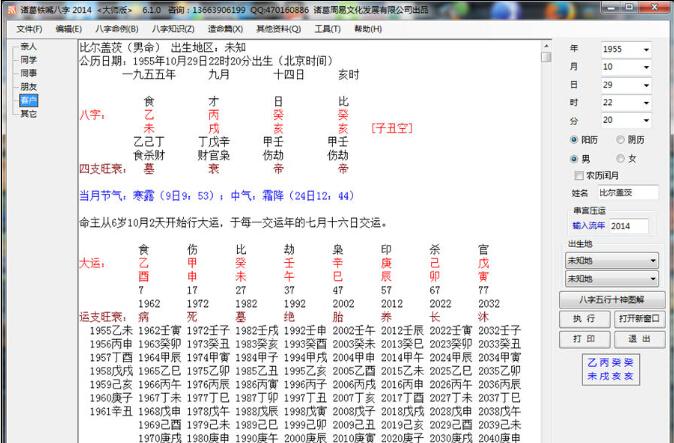Click the 1992壬申 year entry
674x443 pixels.
point(305,330)
